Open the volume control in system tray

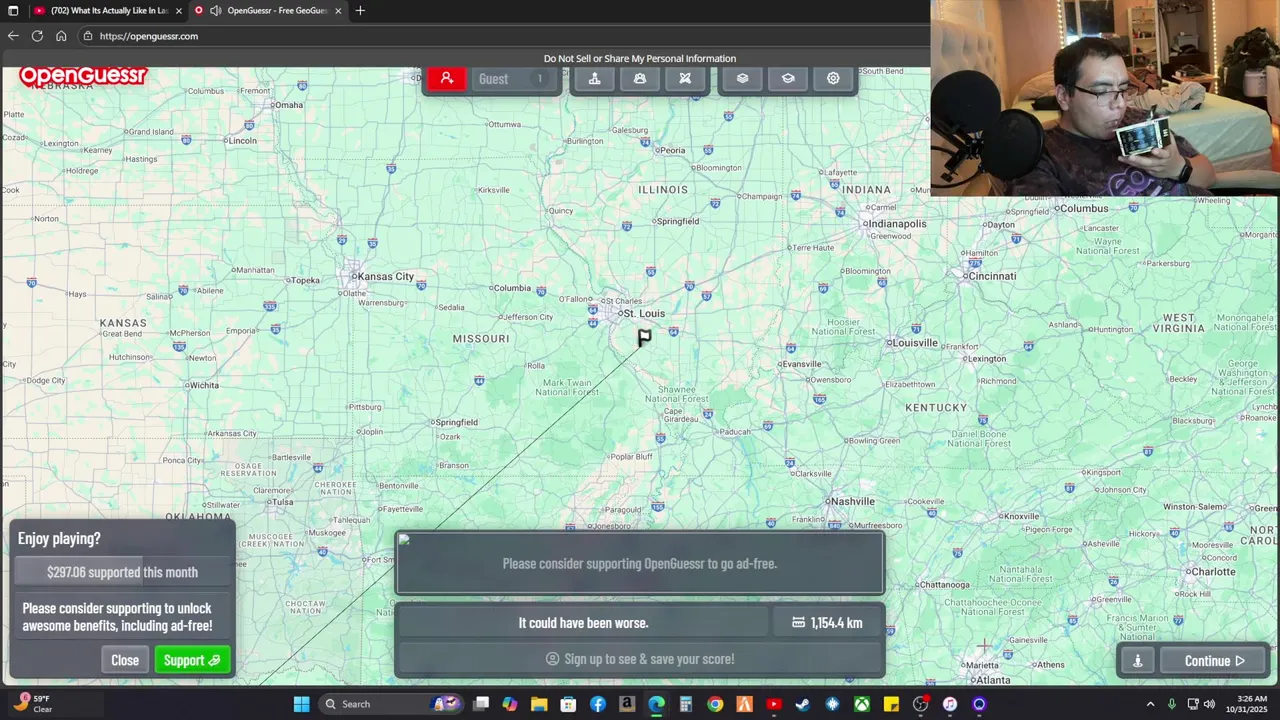tap(1209, 704)
